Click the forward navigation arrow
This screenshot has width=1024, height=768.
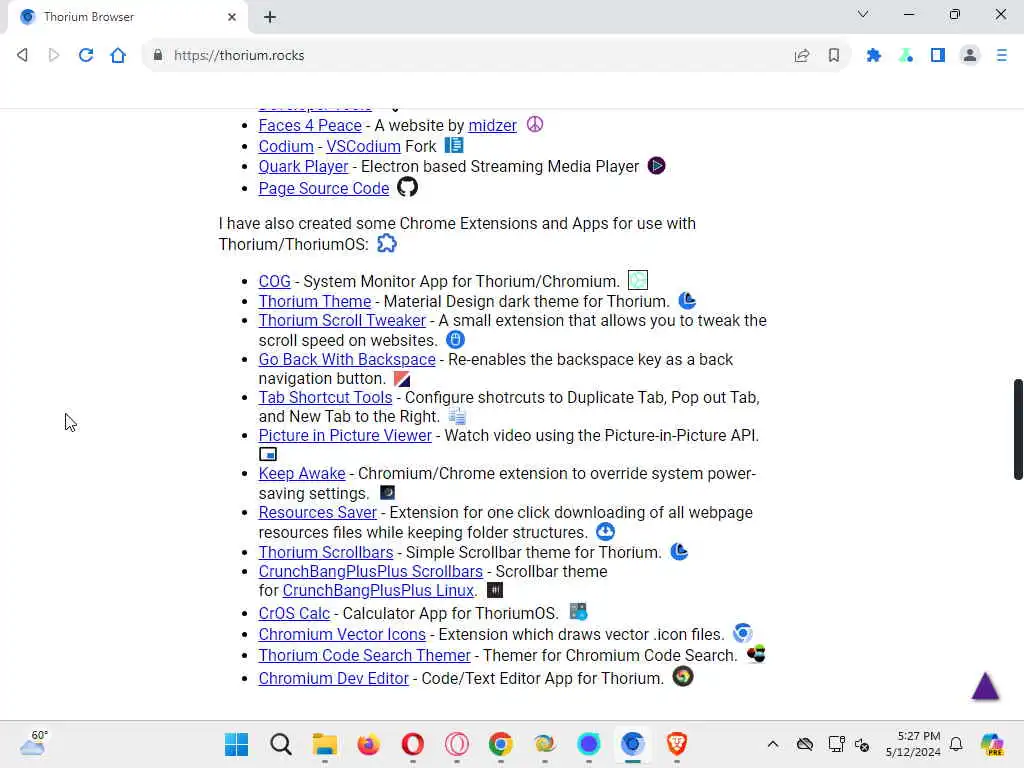(54, 55)
